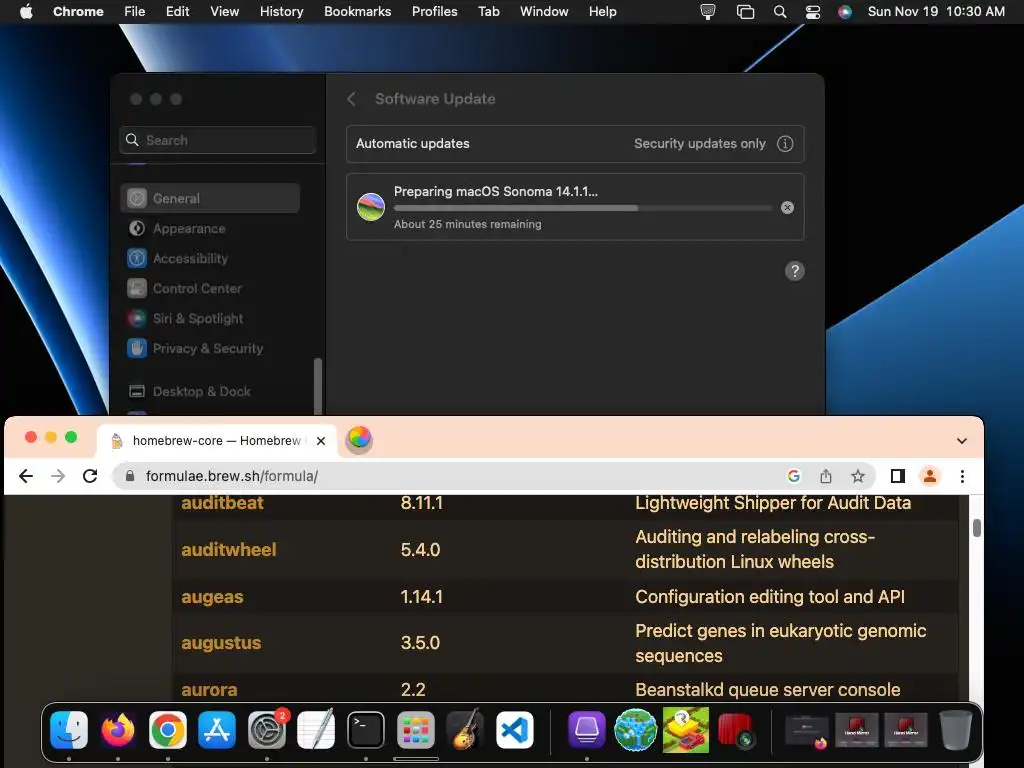This screenshot has height=768, width=1024.
Task: Launch Terminal from the Dock
Action: (366, 730)
